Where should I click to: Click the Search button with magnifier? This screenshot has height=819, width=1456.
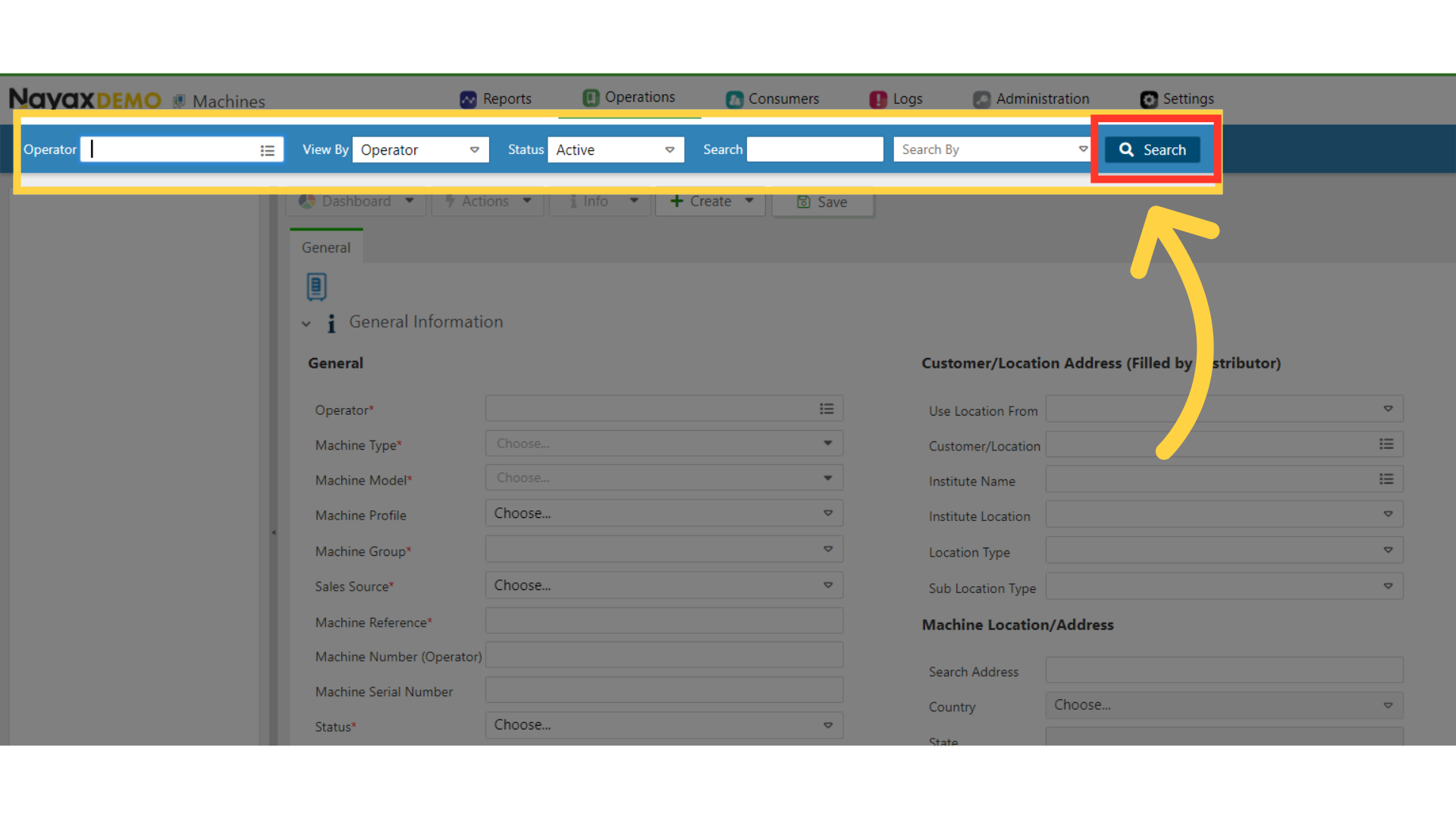[1152, 149]
